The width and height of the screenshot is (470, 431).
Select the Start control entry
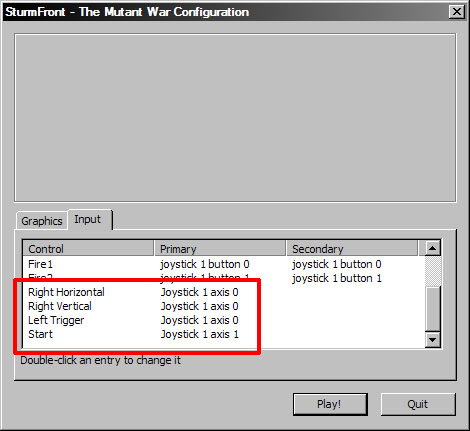coord(40,334)
